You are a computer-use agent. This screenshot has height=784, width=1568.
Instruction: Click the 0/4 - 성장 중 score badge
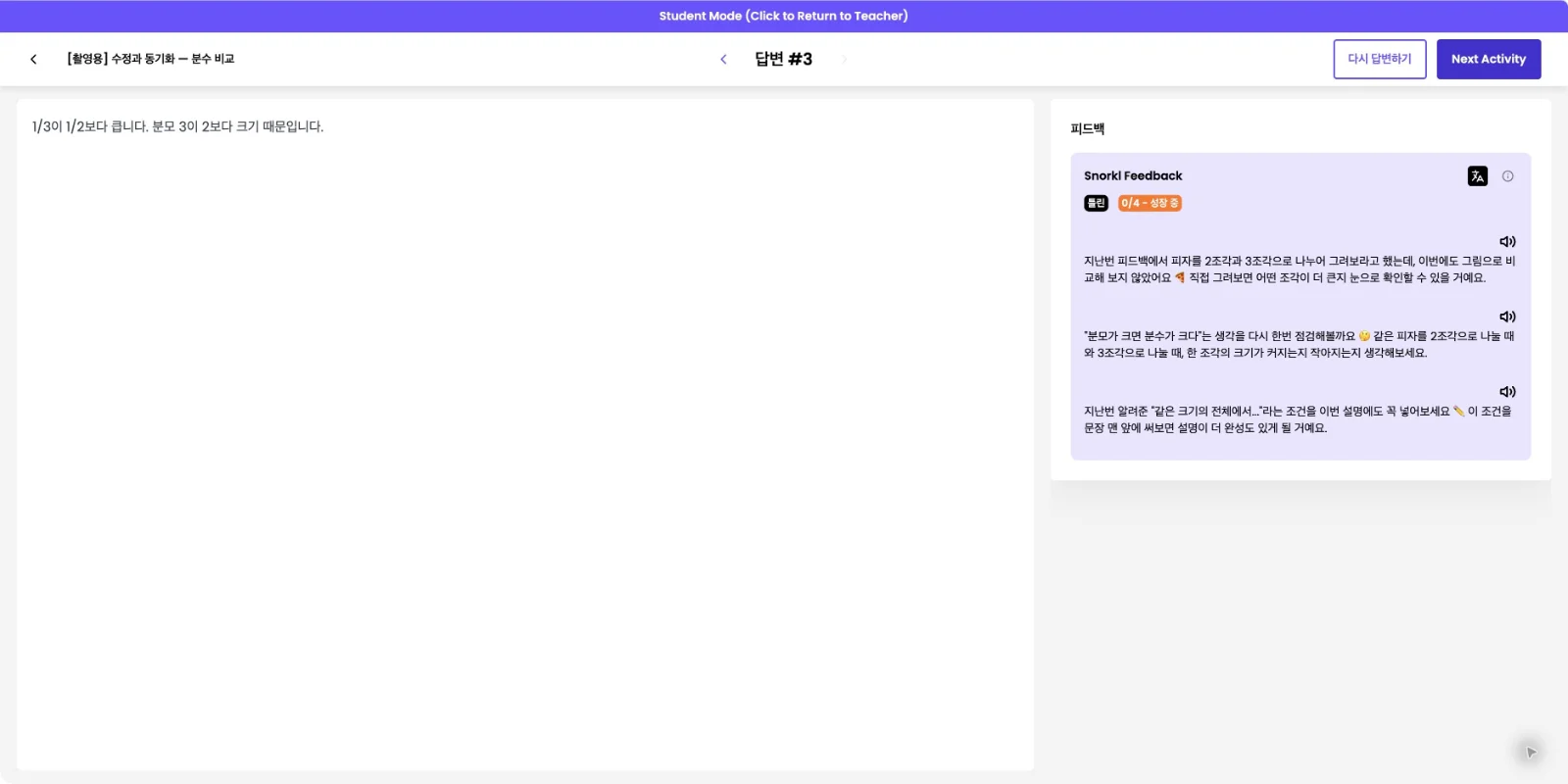coord(1150,203)
